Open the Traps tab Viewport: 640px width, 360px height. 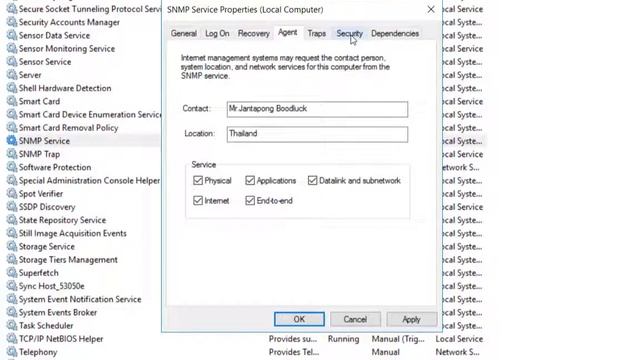[317, 33]
